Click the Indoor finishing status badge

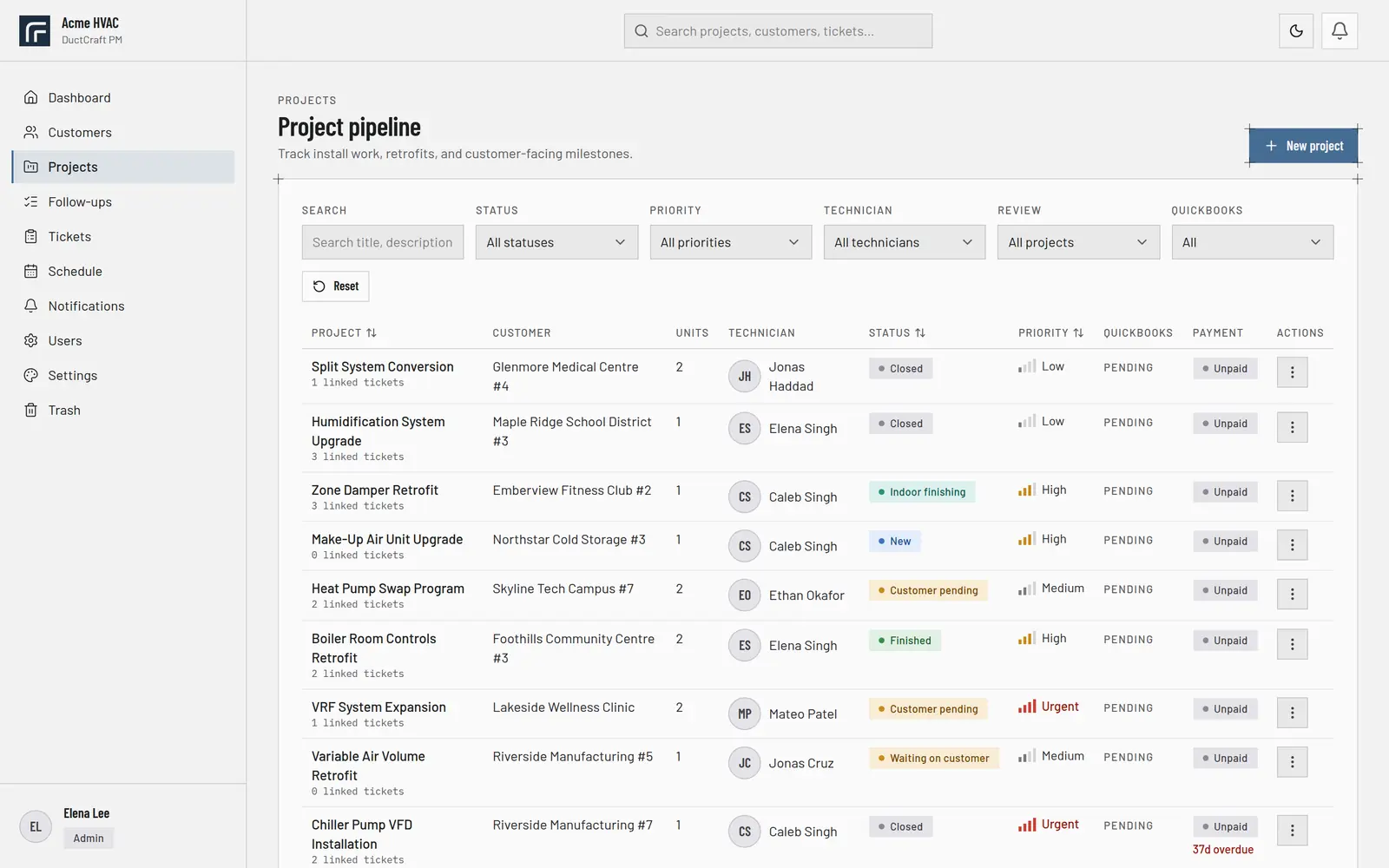[922, 492]
